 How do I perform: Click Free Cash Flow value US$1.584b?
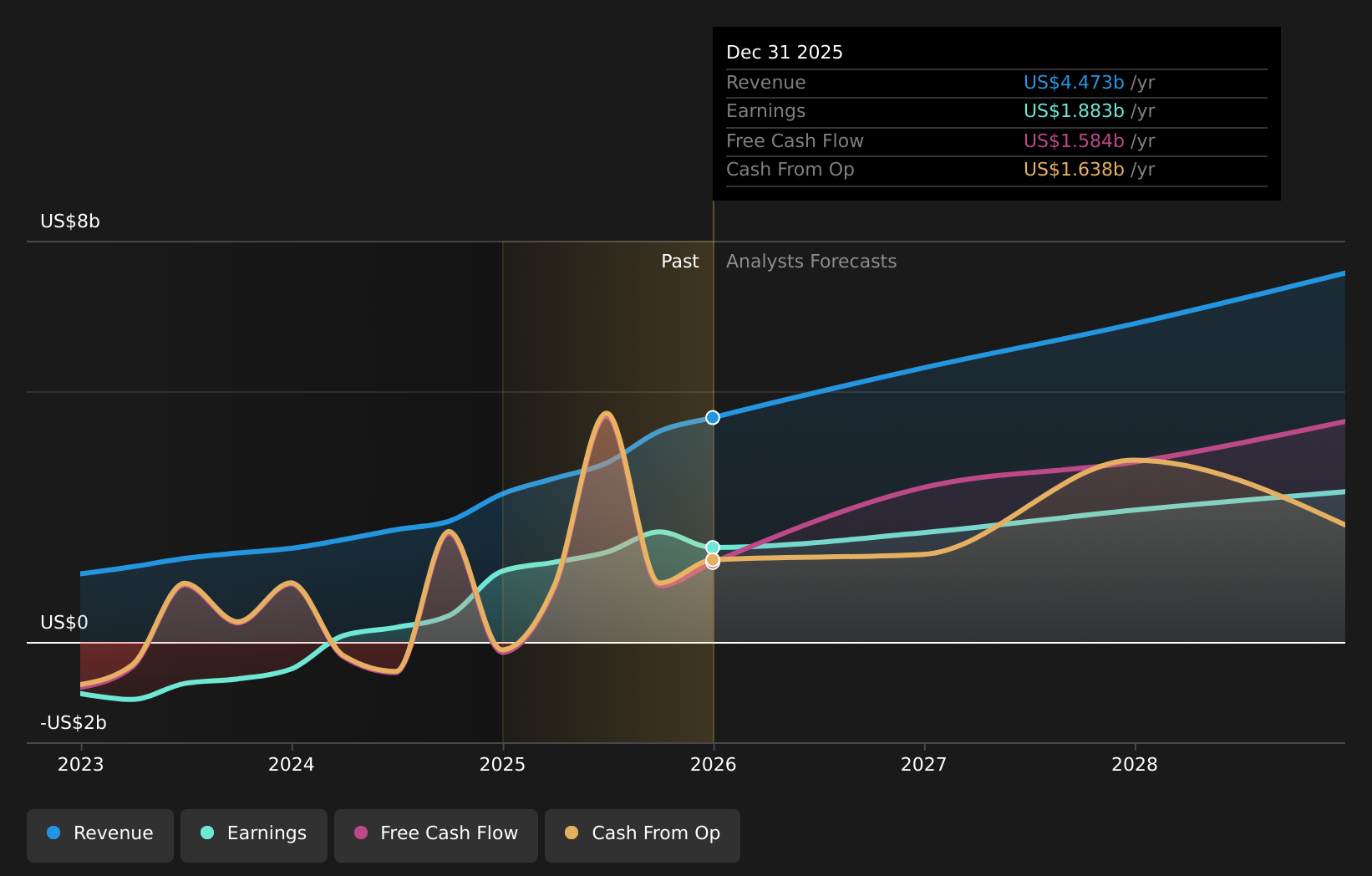1073,141
